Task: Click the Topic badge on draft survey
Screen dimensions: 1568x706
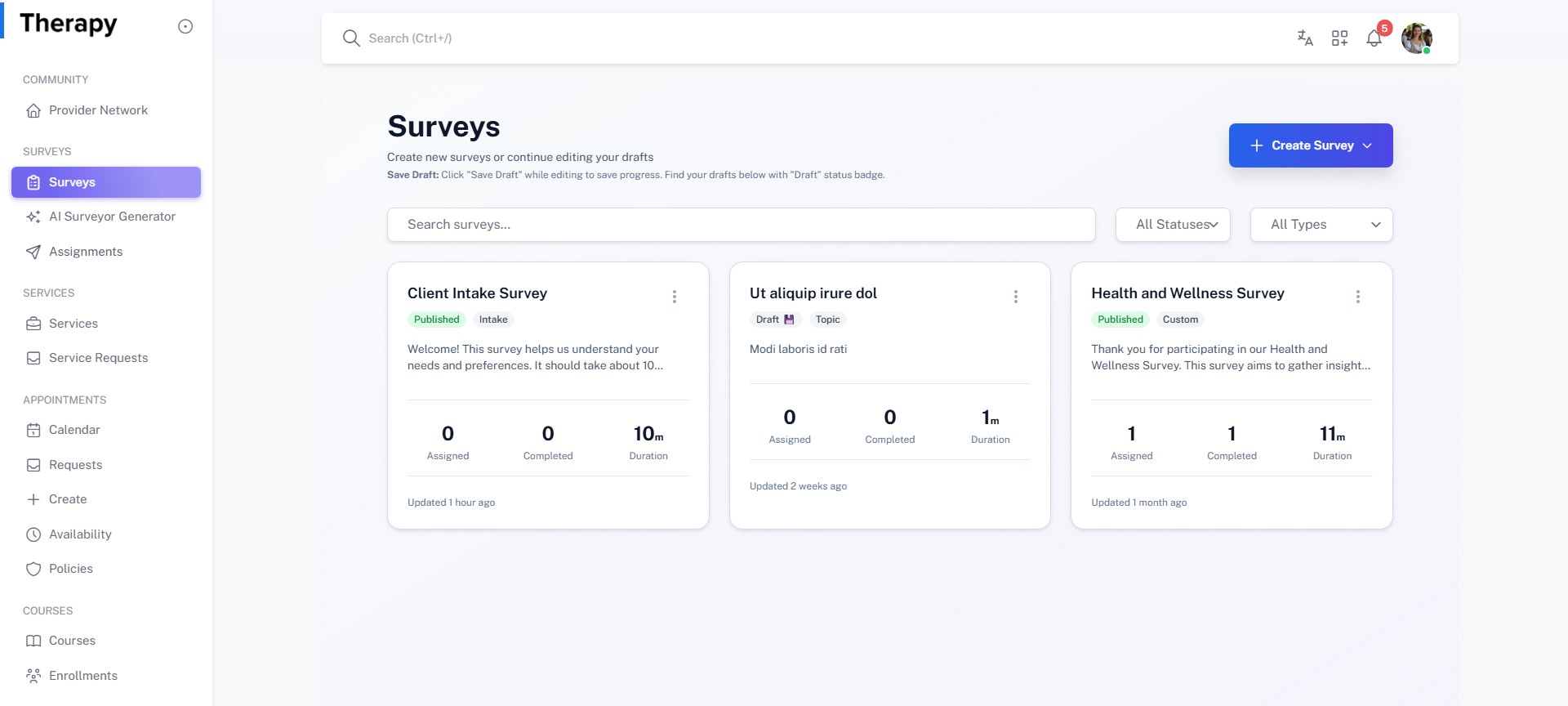Action: coord(827,319)
